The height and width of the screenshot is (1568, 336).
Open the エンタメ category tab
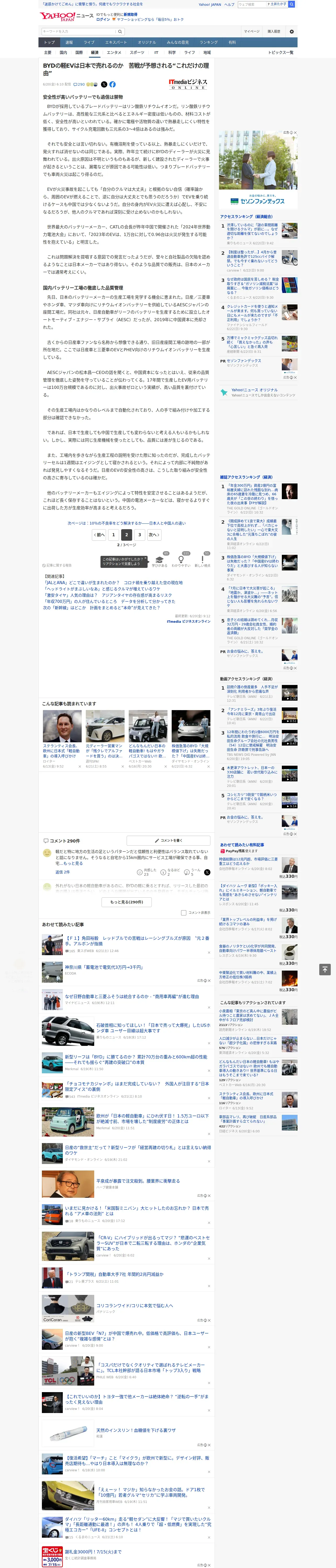pyautogui.click(x=114, y=52)
